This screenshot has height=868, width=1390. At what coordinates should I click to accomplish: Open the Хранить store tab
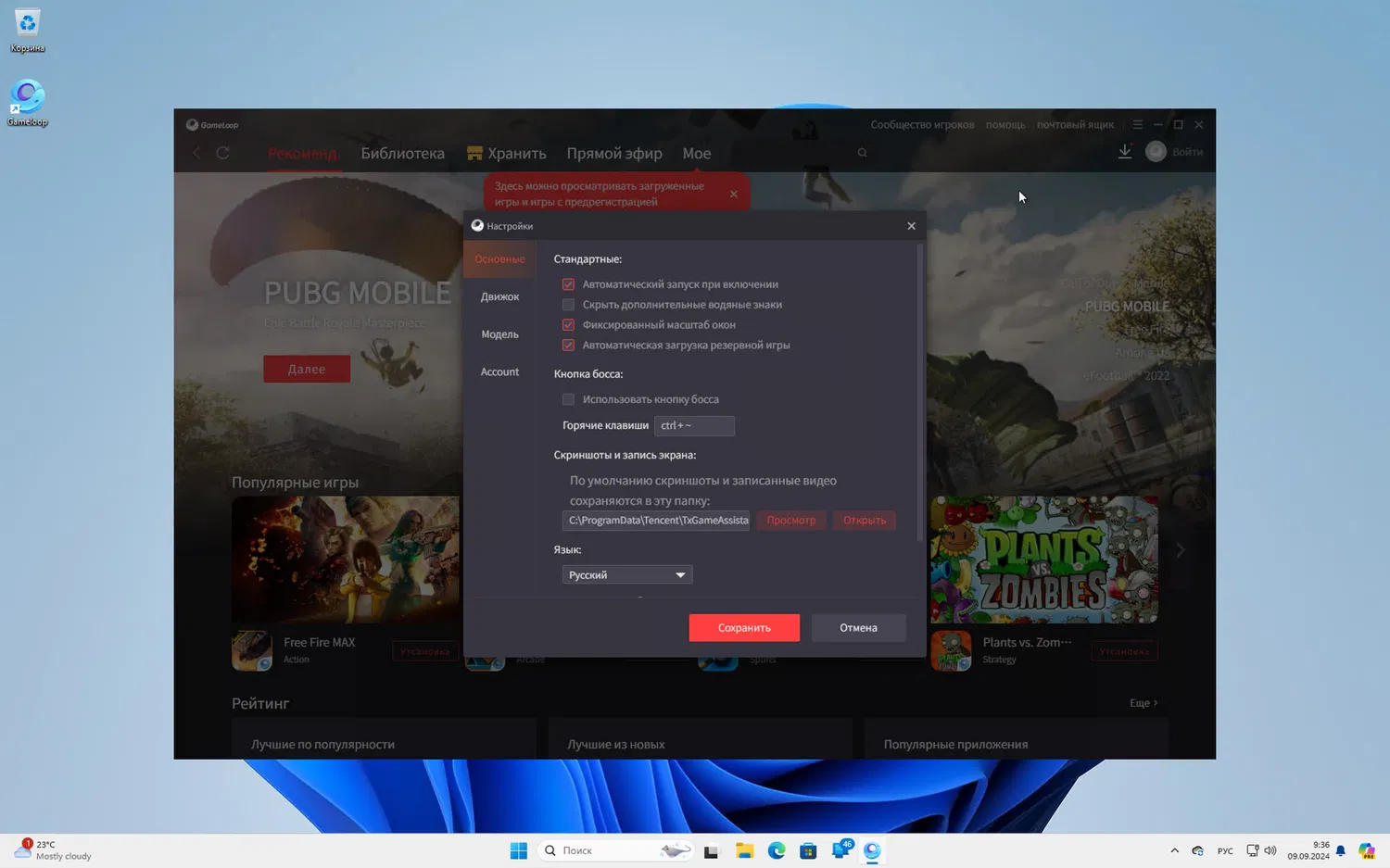tap(507, 154)
